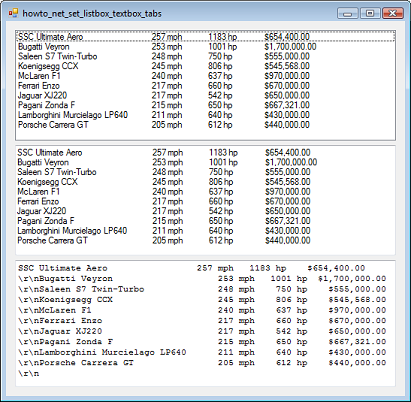
Task: Select Ferrari Enzo row in the top list box
Action: (x=205, y=86)
